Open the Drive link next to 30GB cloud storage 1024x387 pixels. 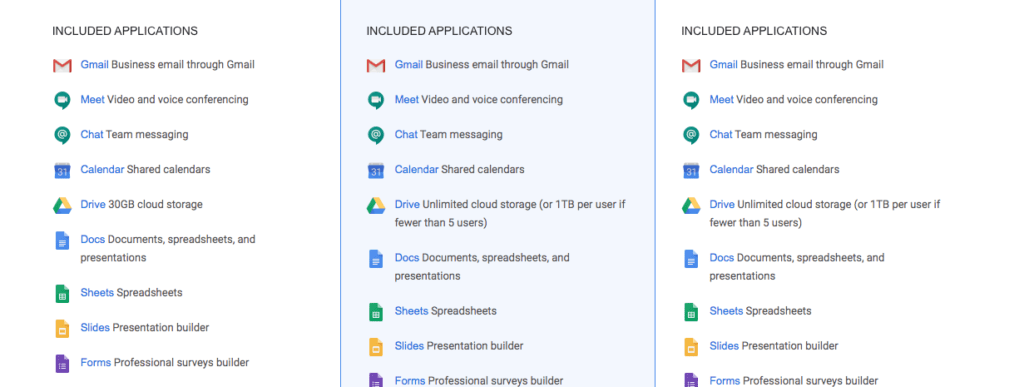click(x=93, y=204)
